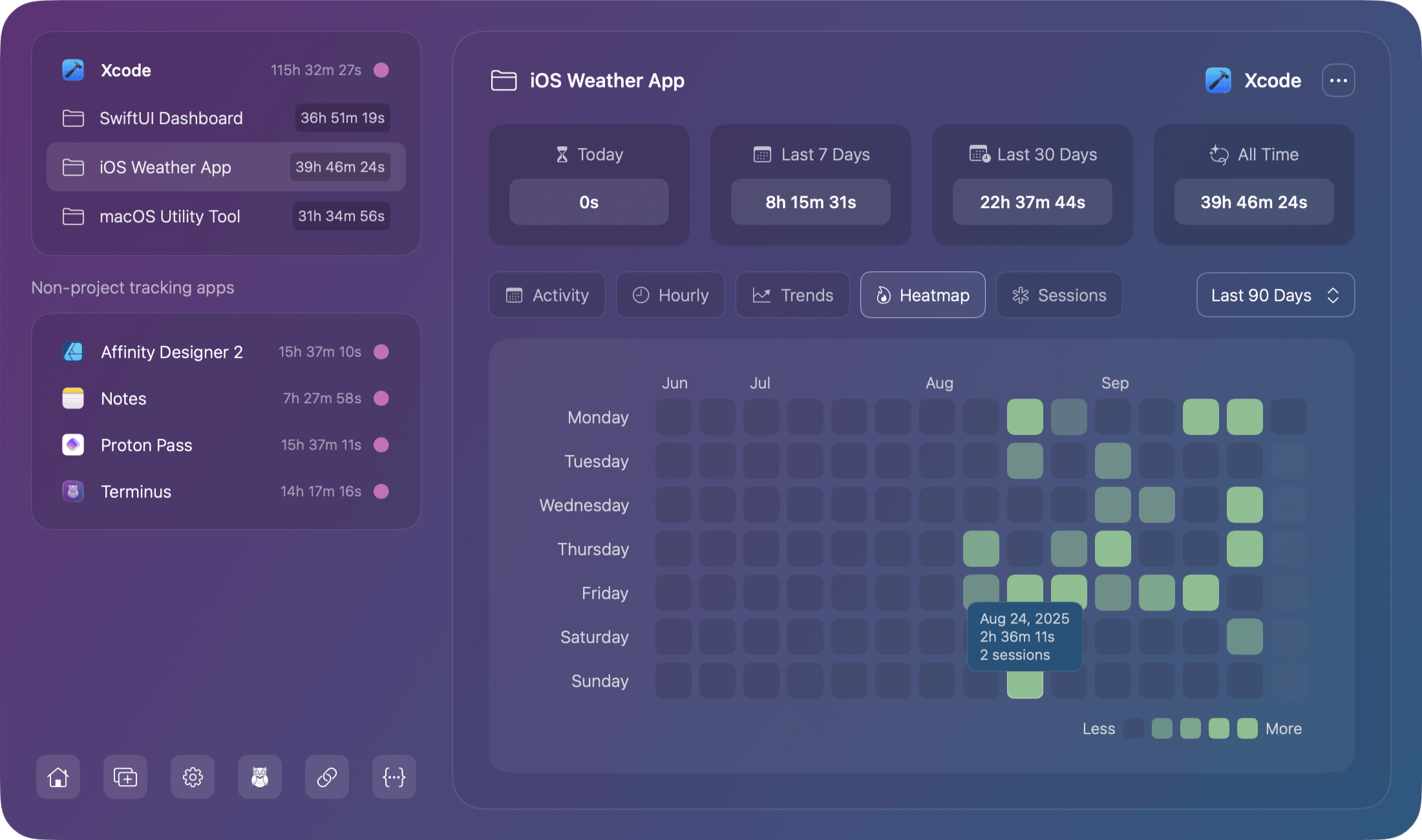Click the owl mascot icon
The height and width of the screenshot is (840, 1422).
260,777
